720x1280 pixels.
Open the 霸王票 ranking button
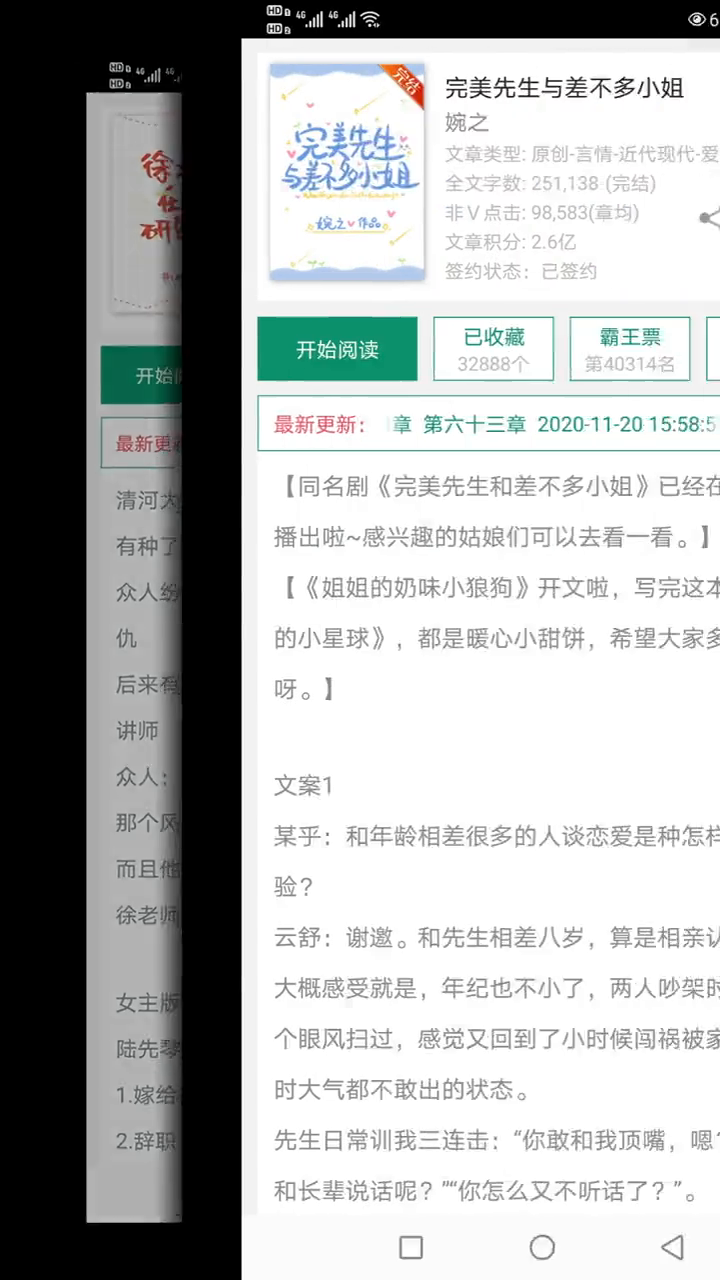pyautogui.click(x=630, y=349)
